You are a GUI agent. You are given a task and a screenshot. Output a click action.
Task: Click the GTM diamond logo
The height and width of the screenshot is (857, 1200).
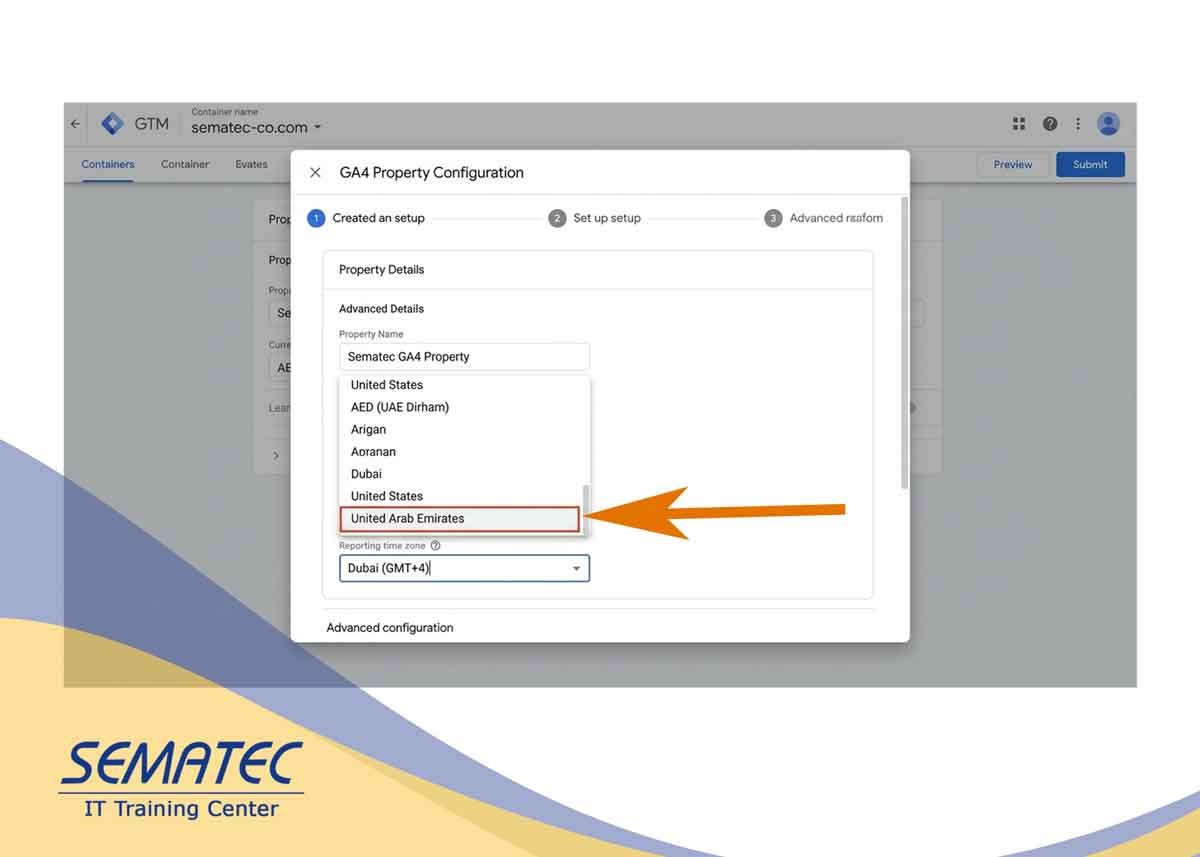112,124
